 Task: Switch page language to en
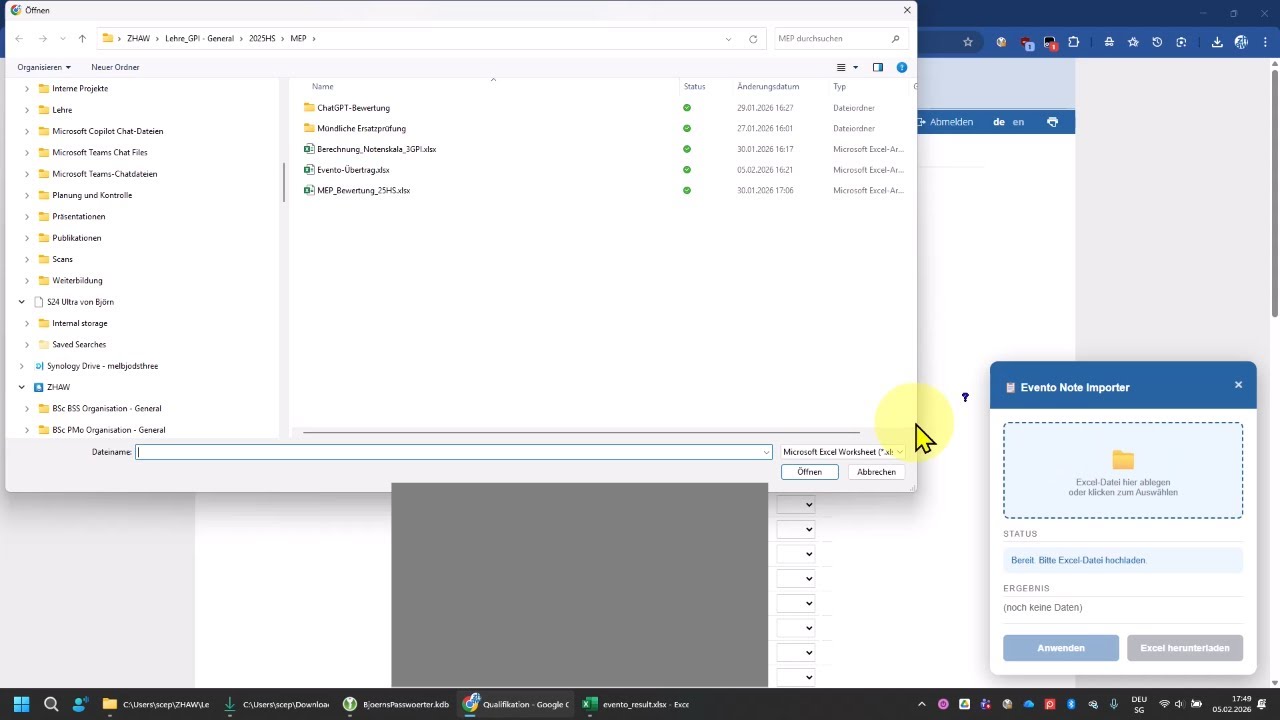(x=1018, y=122)
